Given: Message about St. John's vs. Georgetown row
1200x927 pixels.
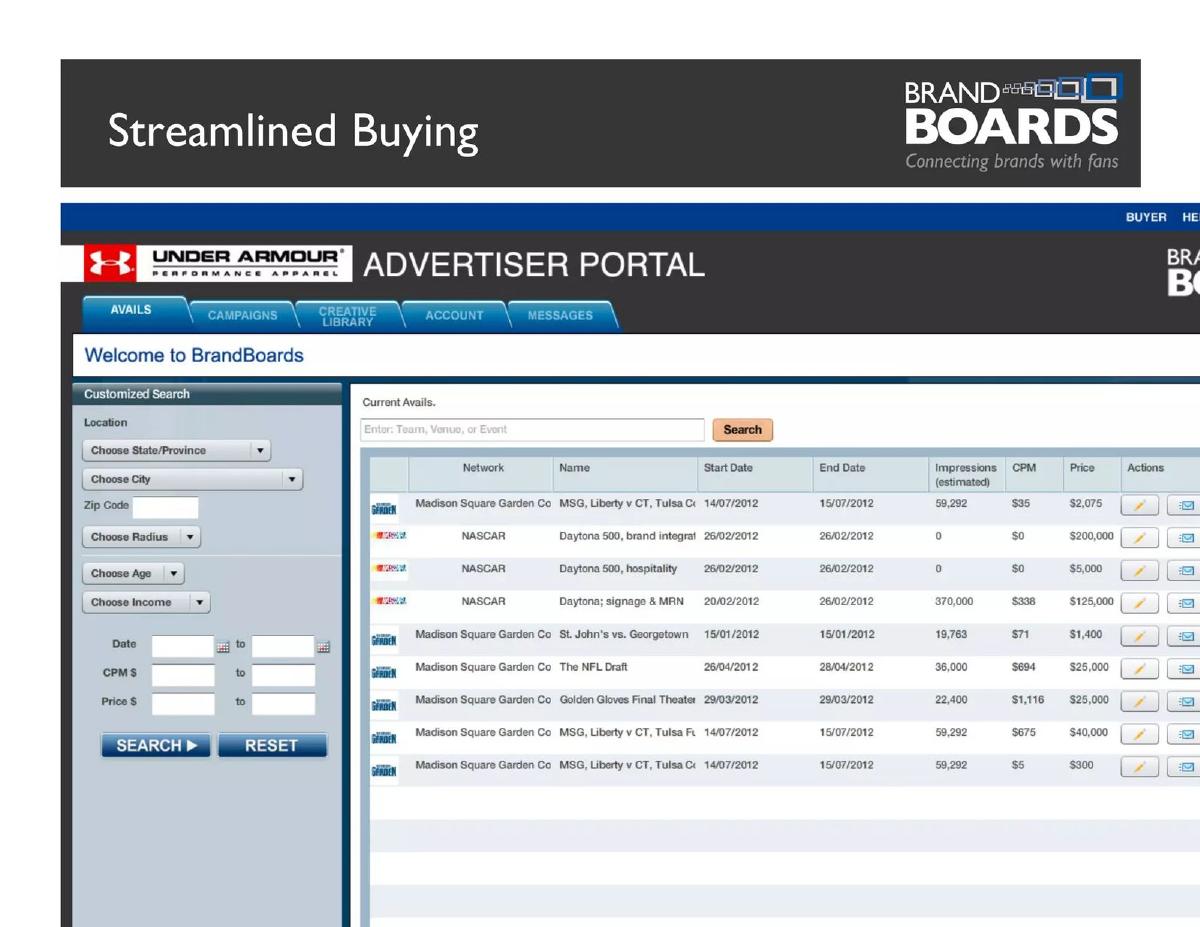Looking at the screenshot, I should click(1185, 637).
